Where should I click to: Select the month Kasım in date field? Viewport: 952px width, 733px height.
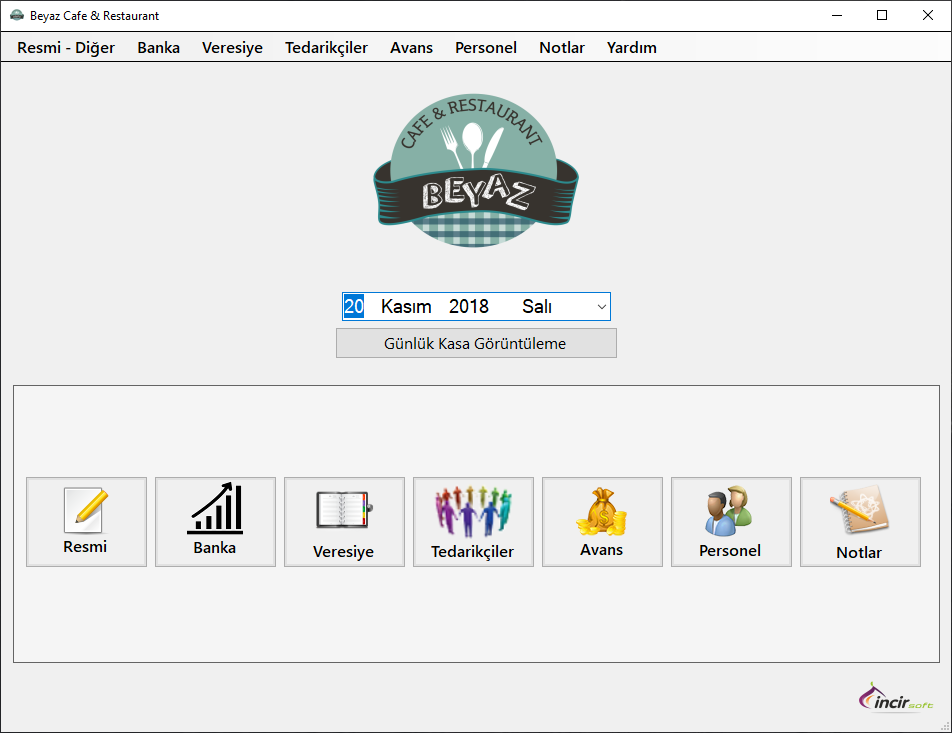click(x=406, y=306)
